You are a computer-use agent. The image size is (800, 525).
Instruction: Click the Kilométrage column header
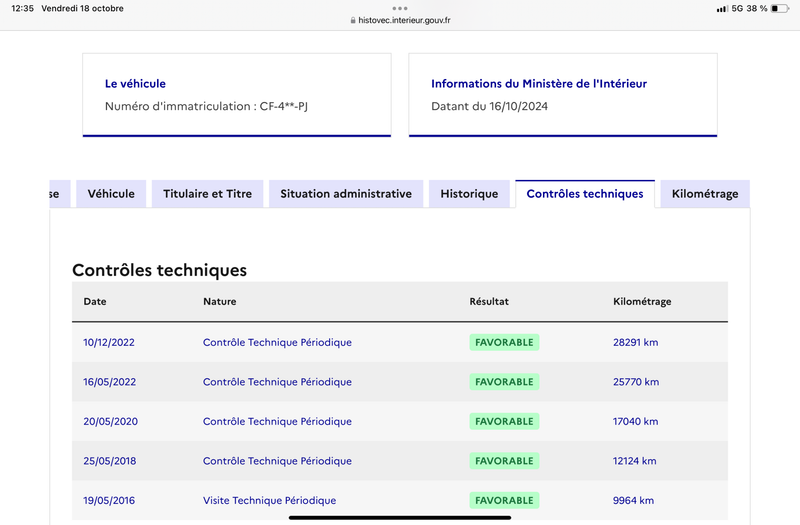(642, 302)
